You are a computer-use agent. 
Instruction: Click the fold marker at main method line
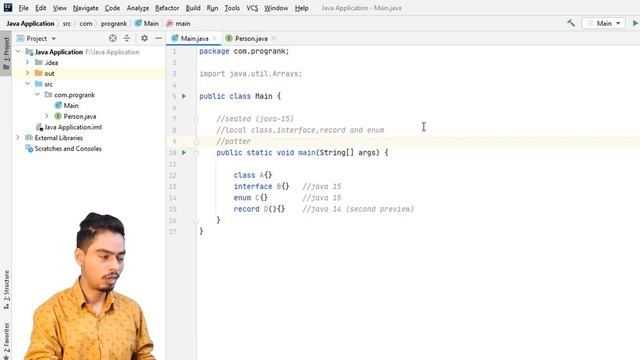pos(196,153)
